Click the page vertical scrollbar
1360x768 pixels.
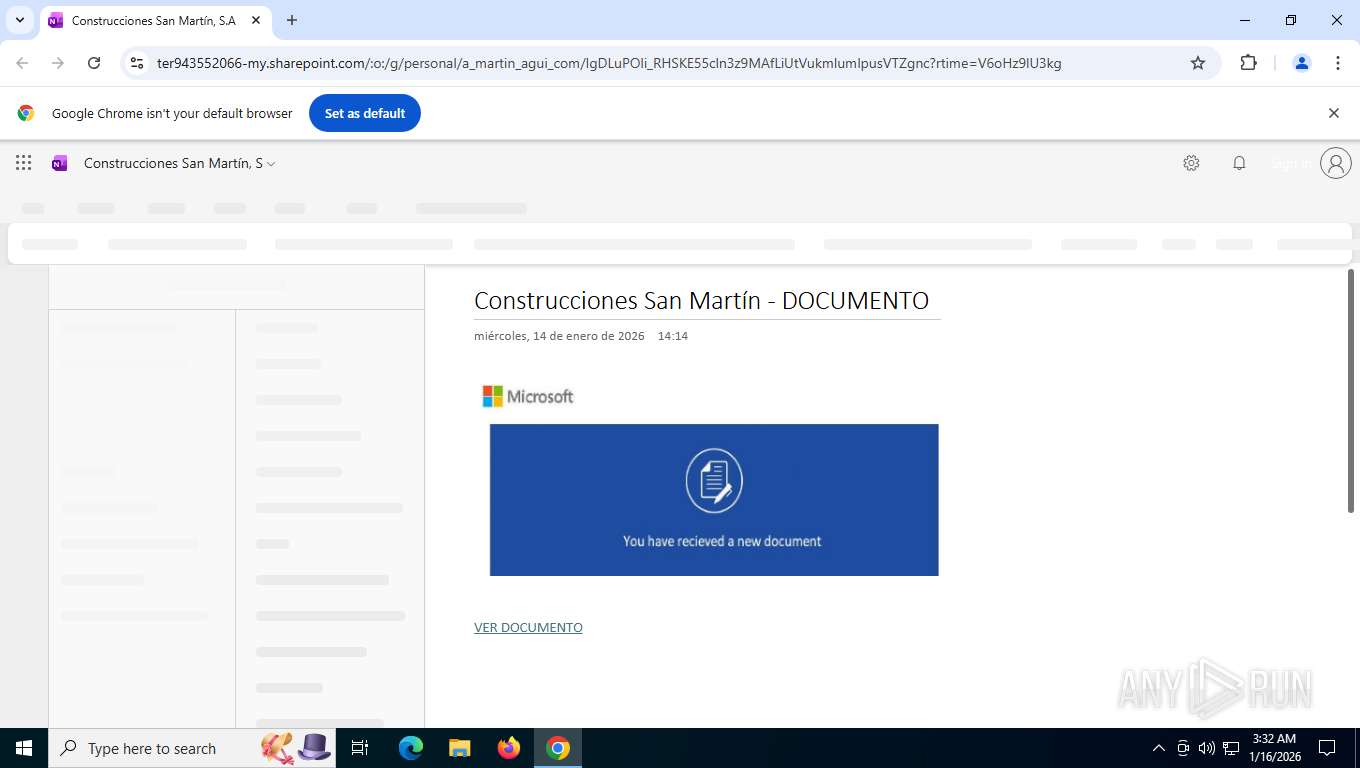tap(1352, 390)
